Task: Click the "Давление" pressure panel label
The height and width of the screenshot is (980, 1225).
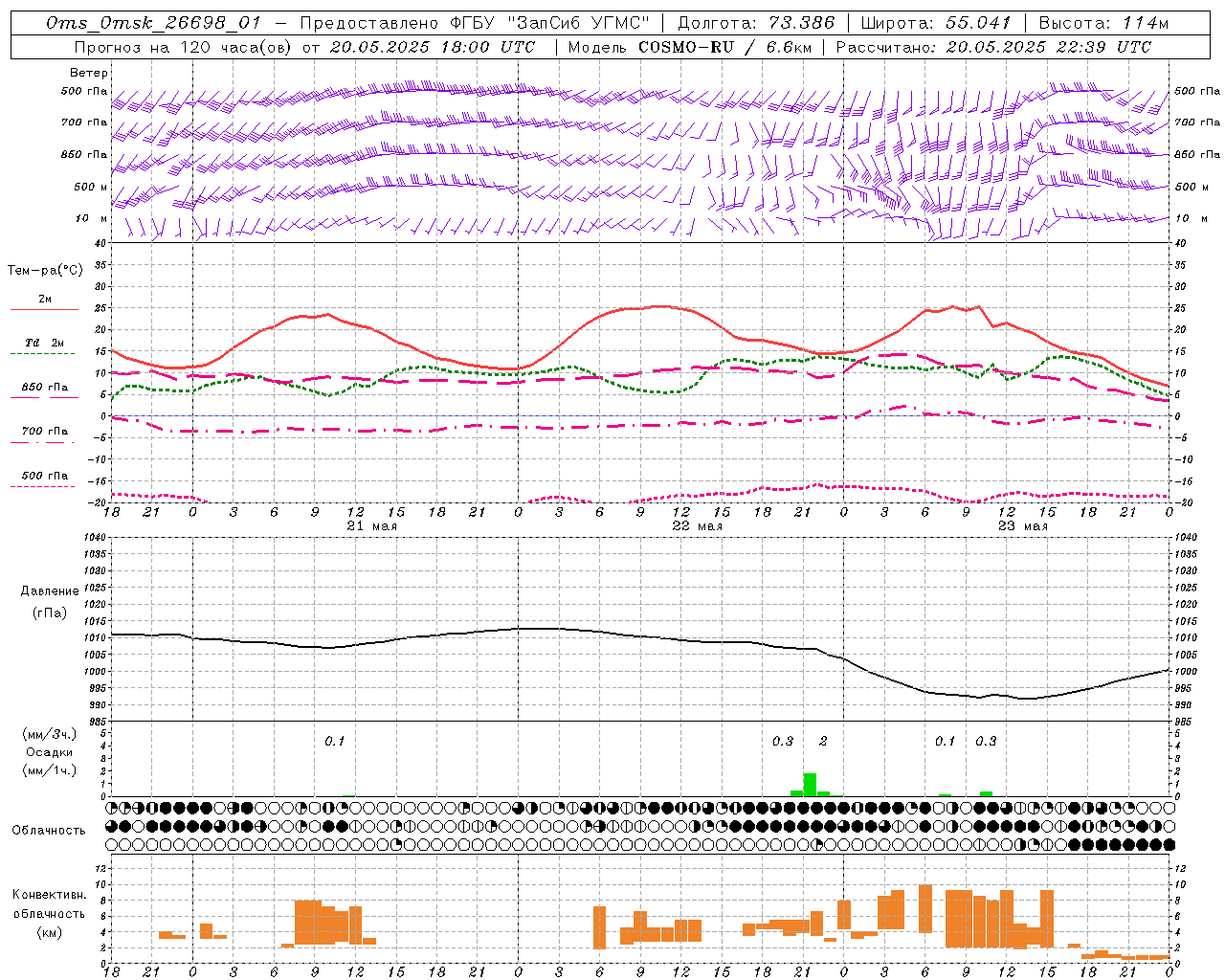Action: pos(49,591)
